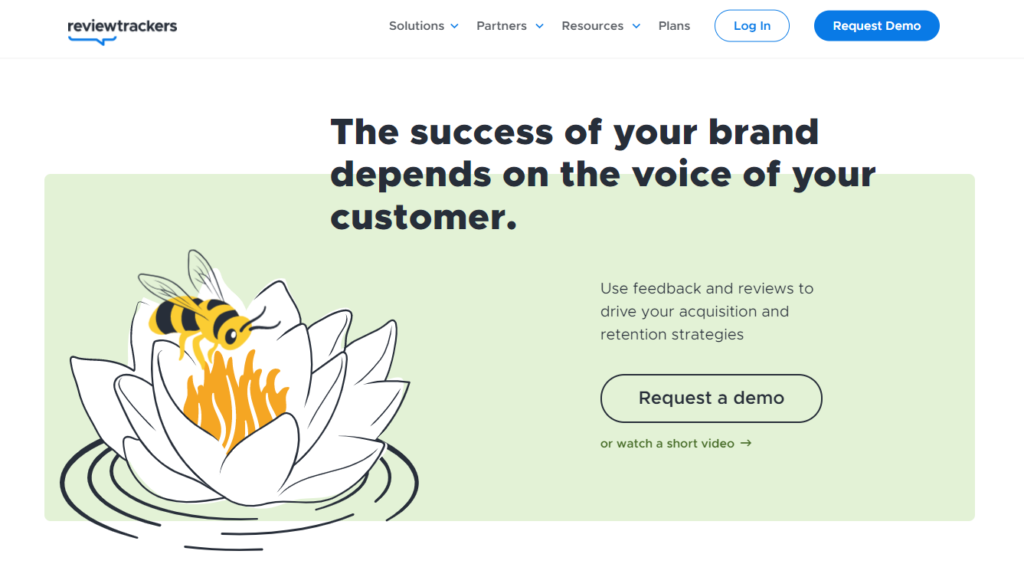Open the Solutions menu item
The height and width of the screenshot is (564, 1024).
click(416, 26)
